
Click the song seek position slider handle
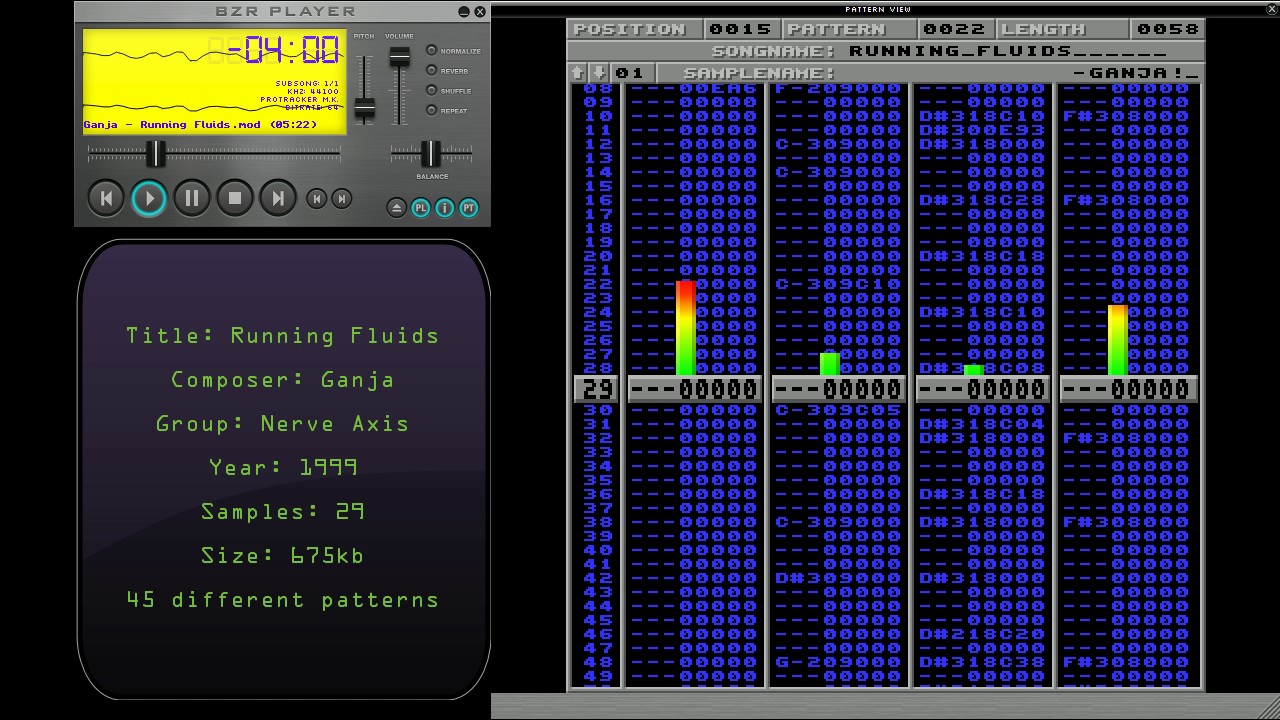[156, 154]
